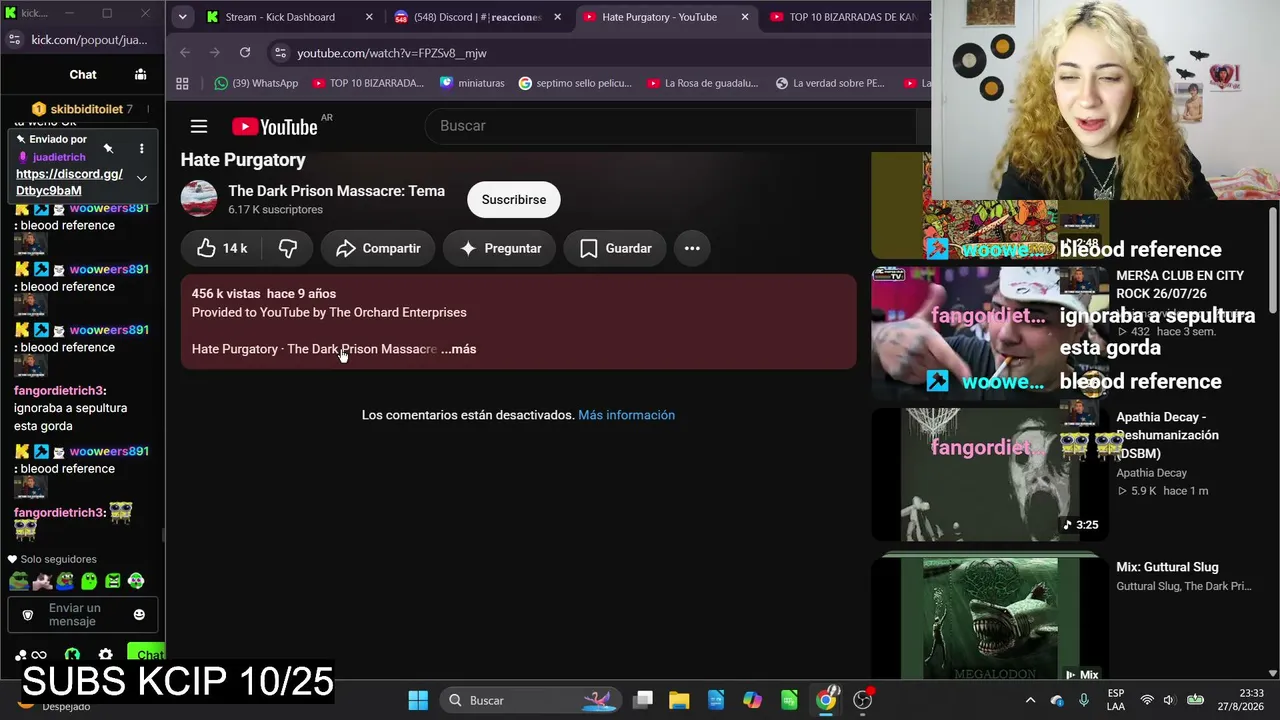Open the taskbar volume control
Image resolution: width=1280 pixels, height=720 pixels.
point(1170,700)
